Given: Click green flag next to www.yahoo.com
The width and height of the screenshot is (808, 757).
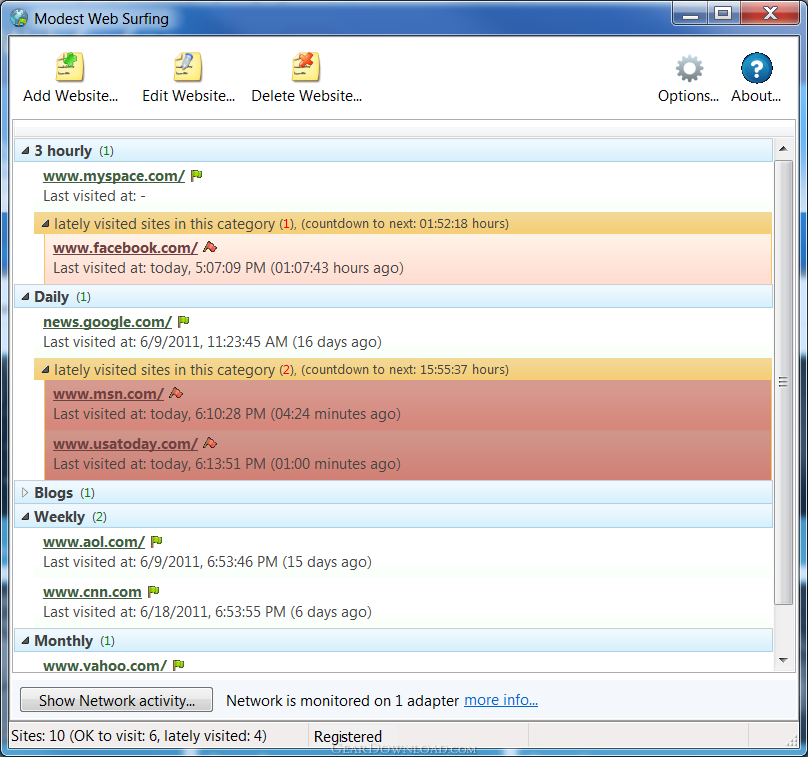Looking at the screenshot, I should 179,665.
